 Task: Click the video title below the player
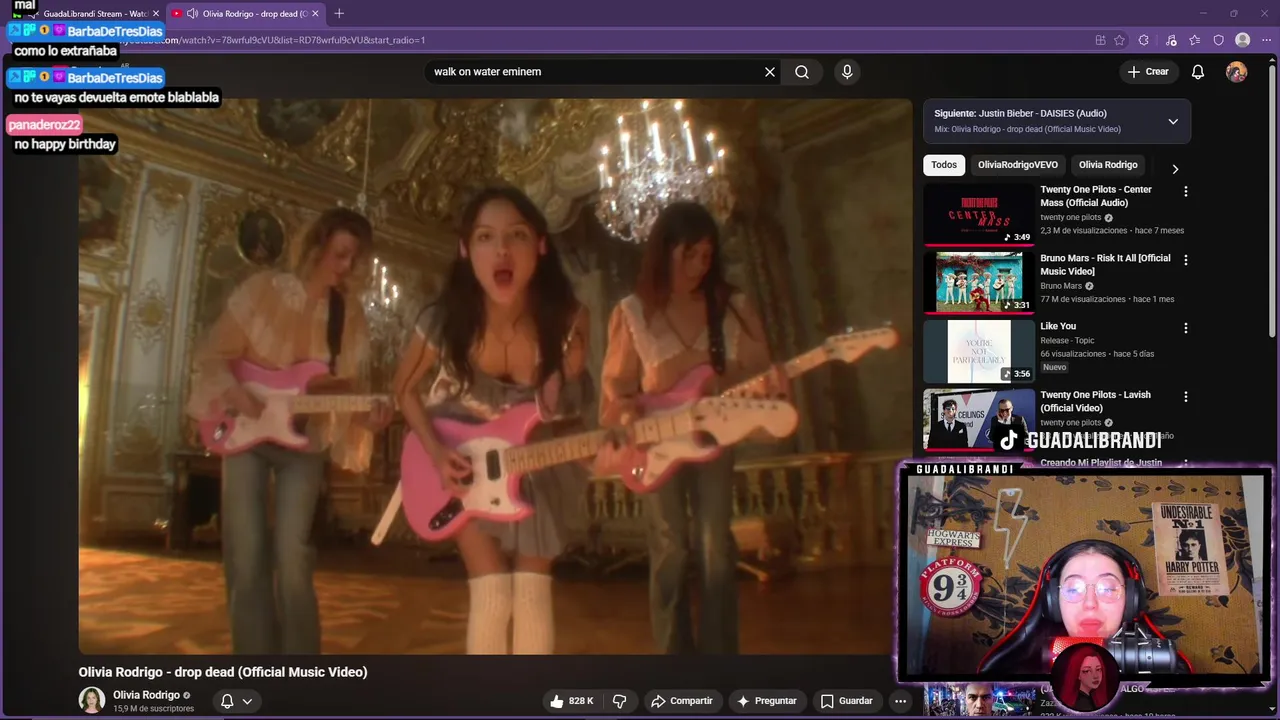pyautogui.click(x=223, y=672)
